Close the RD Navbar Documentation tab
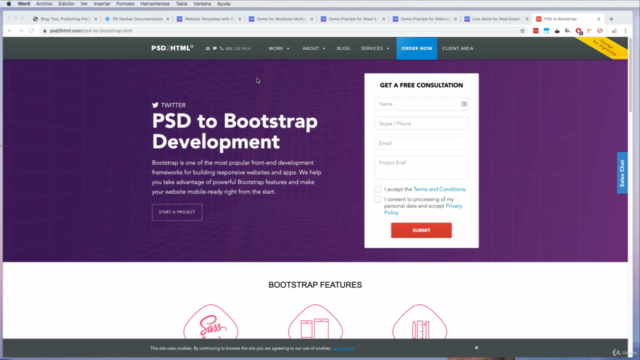The width and height of the screenshot is (640, 360). 168,19
